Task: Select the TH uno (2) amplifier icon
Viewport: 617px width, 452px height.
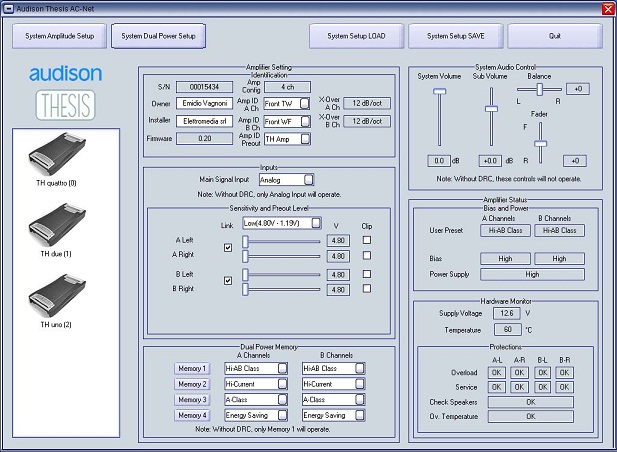Action: tap(57, 295)
